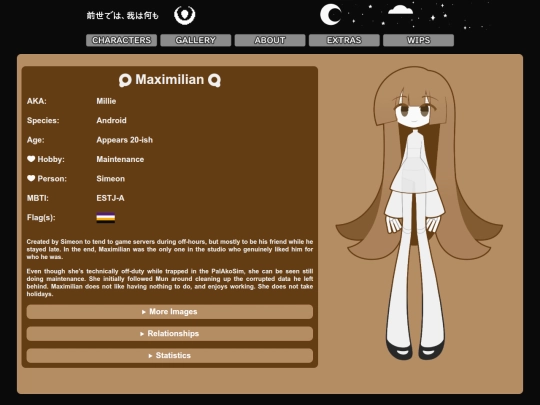Expand the Statistics section
The image size is (540, 405).
pyautogui.click(x=170, y=355)
